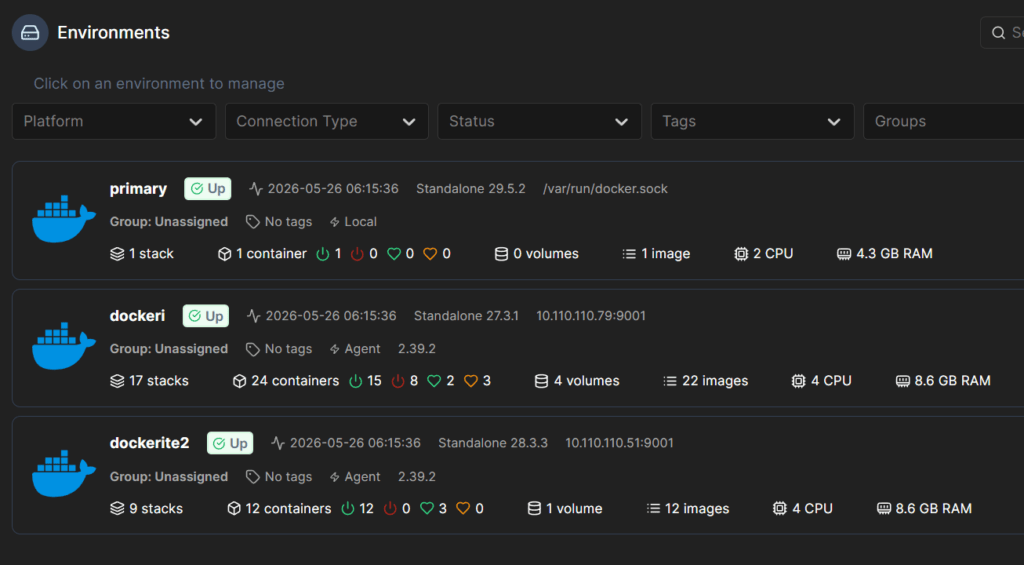Image resolution: width=1024 pixels, height=565 pixels.
Task: Click the stack layers icon for primary
Action: 117,254
